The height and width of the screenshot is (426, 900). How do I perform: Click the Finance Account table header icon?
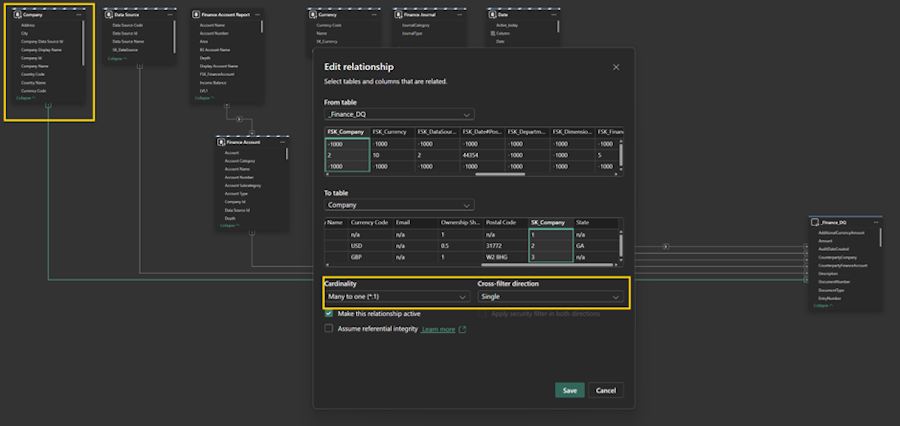(220, 143)
